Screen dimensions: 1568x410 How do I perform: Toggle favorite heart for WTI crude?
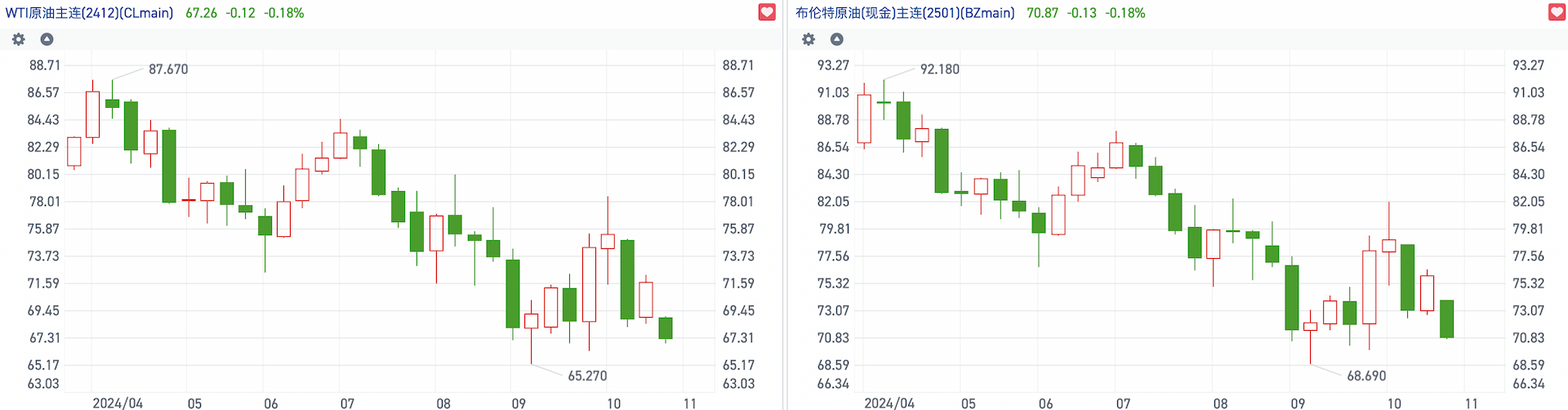[x=767, y=12]
